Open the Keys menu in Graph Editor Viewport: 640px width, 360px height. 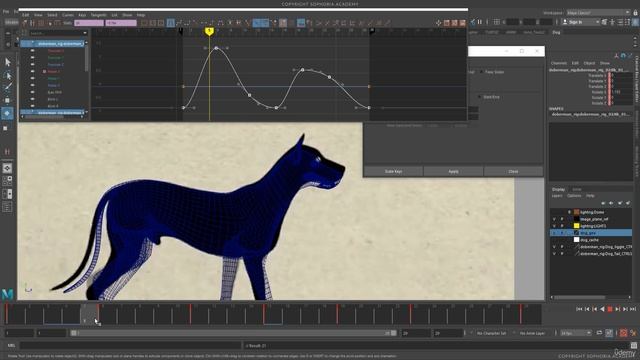82,15
